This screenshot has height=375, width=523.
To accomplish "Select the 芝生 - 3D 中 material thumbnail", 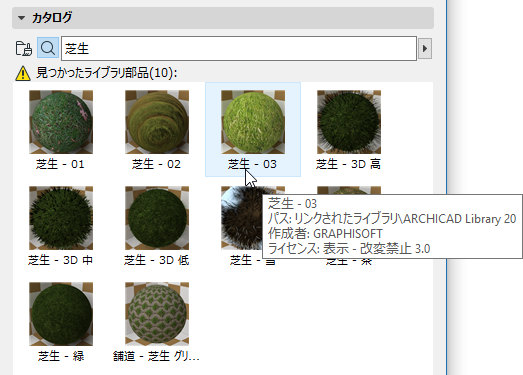I will point(61,218).
